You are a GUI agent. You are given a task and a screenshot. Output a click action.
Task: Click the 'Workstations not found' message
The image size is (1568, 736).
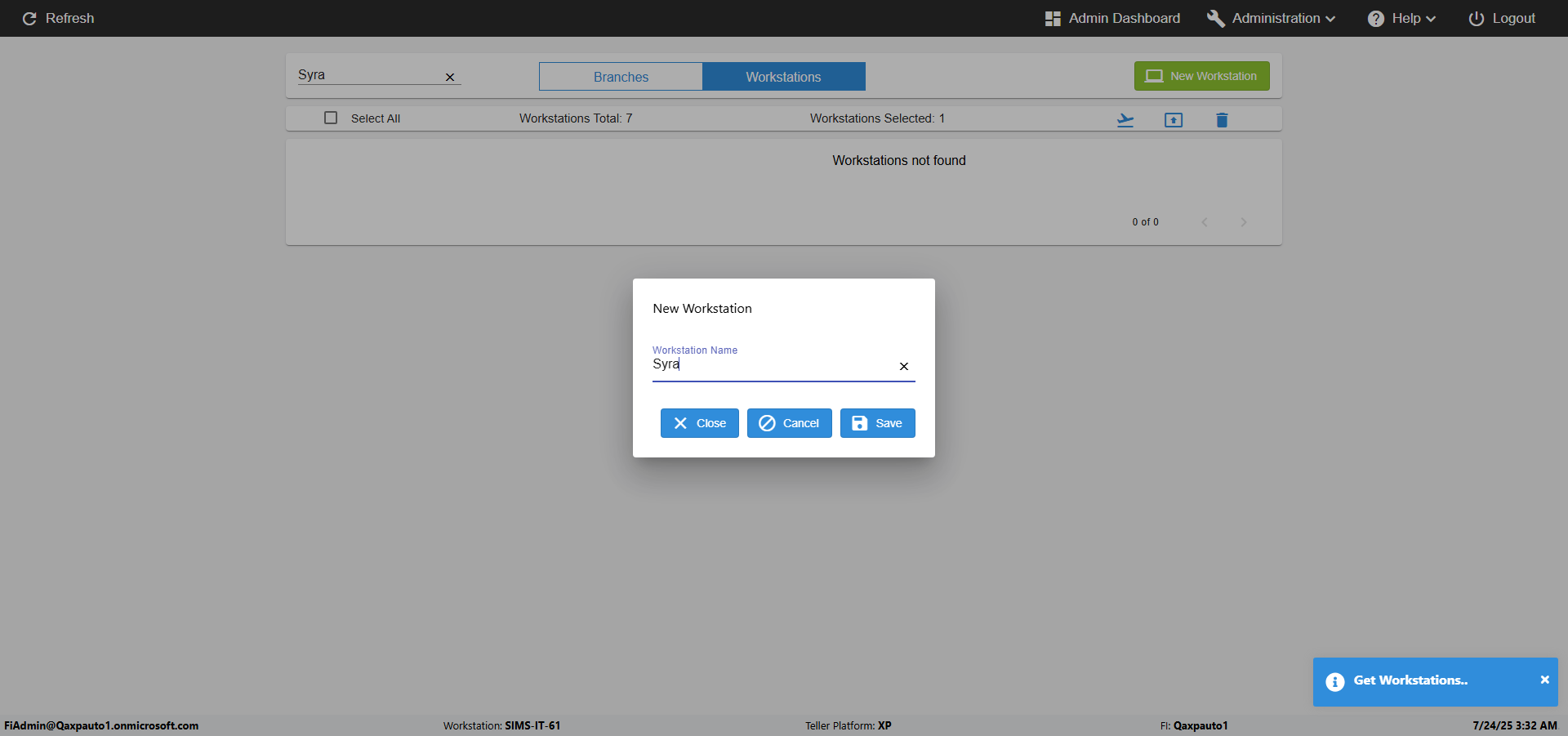pyautogui.click(x=899, y=160)
